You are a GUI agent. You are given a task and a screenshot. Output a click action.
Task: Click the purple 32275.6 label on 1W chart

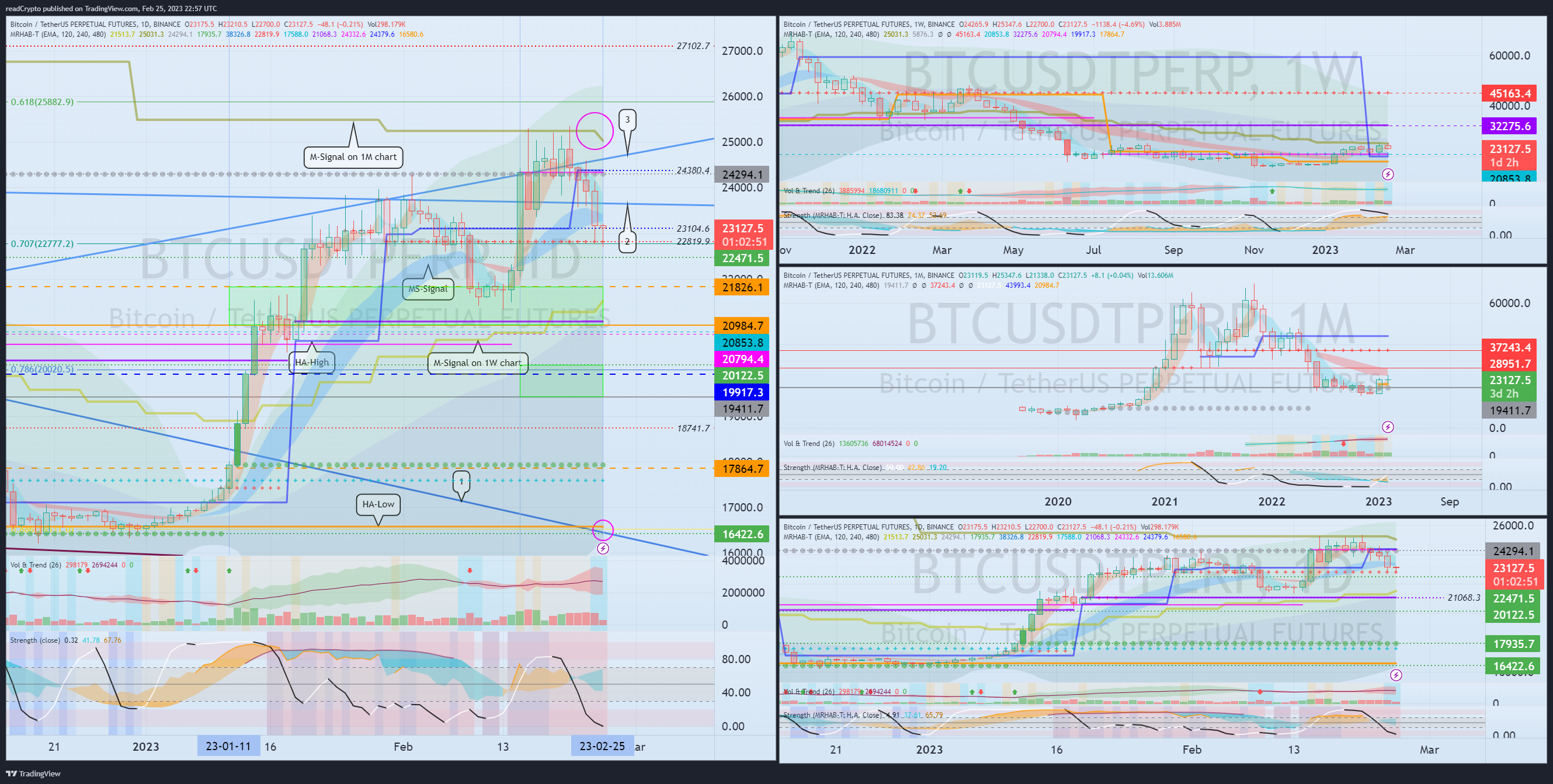[x=1510, y=126]
